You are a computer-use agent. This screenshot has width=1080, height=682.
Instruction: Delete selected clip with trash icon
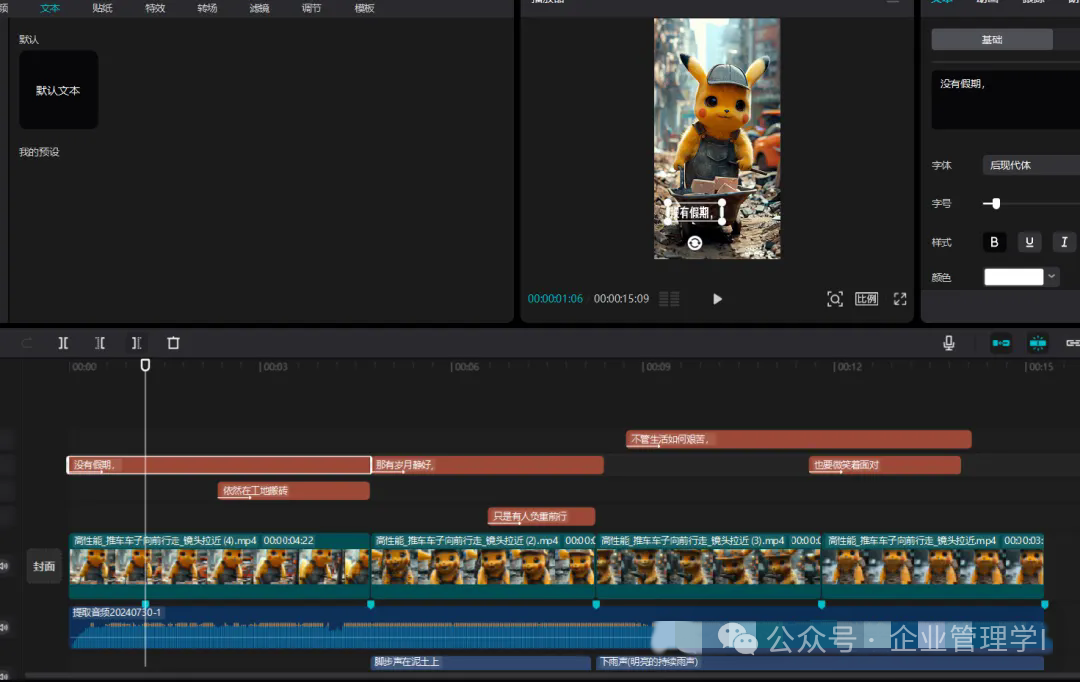coord(174,343)
